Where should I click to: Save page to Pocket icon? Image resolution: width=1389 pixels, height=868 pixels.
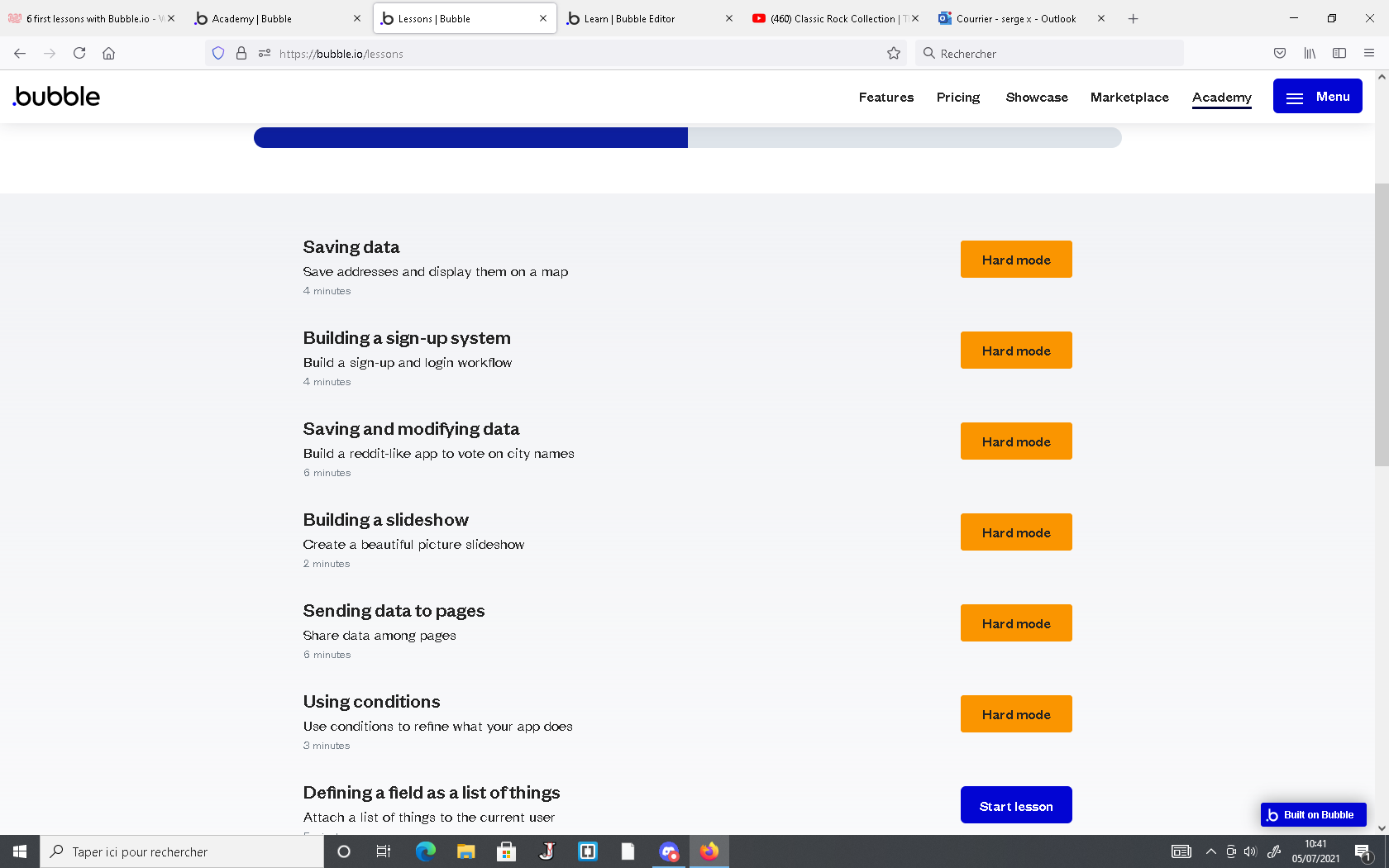(1280, 54)
